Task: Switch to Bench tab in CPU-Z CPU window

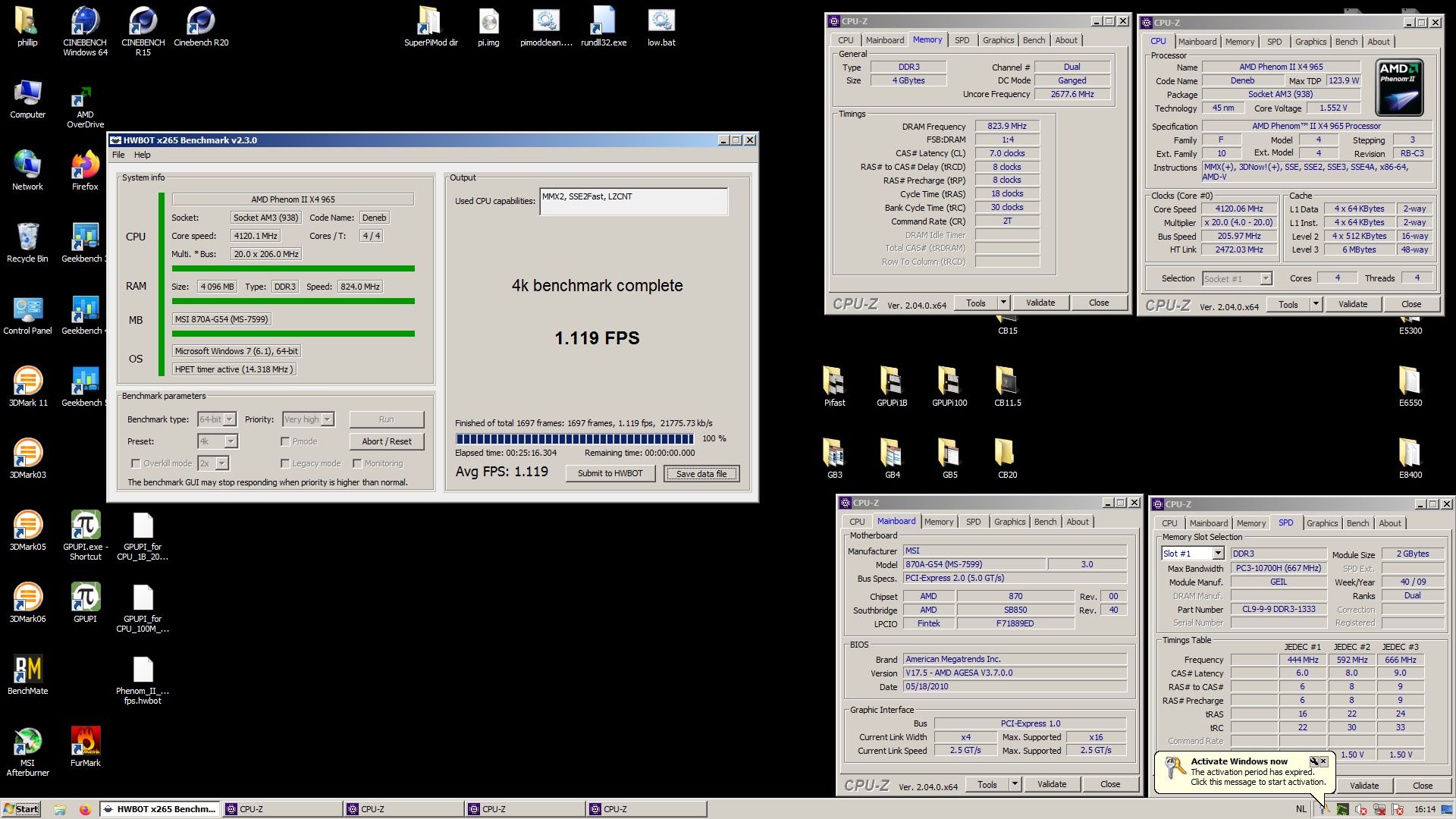Action: (x=1346, y=42)
